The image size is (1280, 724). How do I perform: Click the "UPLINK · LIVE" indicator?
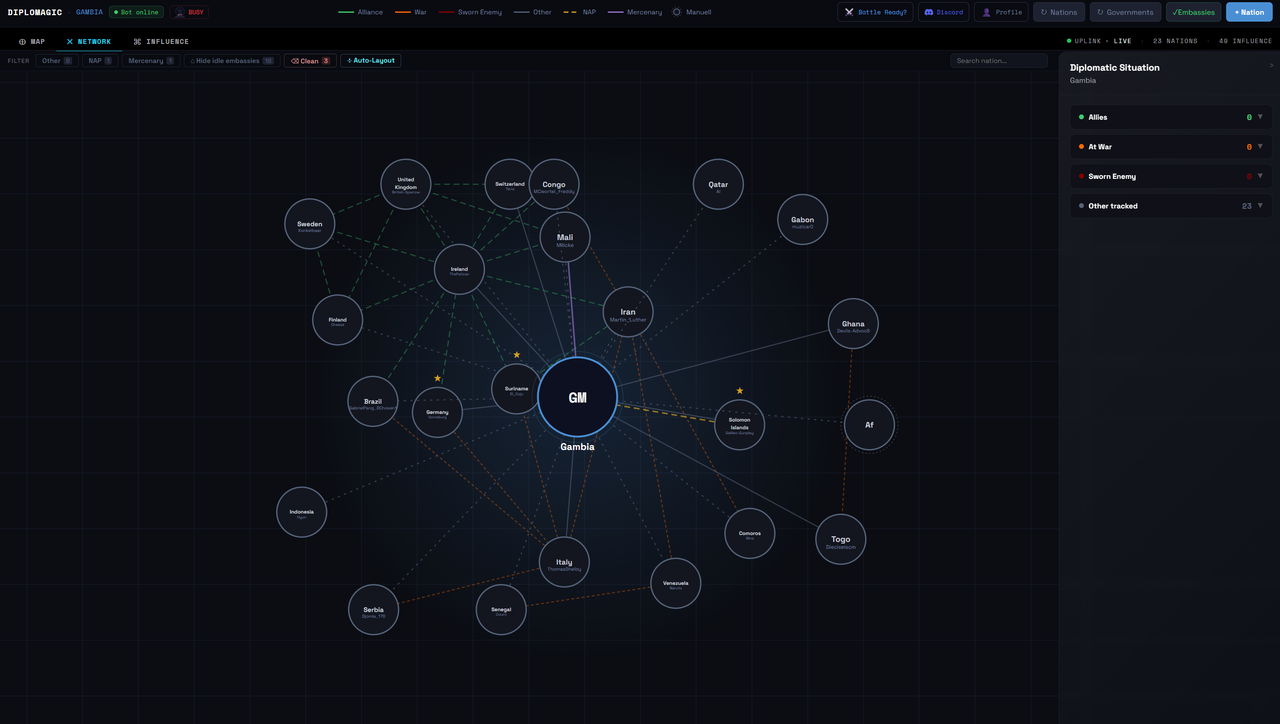[x=1099, y=42]
